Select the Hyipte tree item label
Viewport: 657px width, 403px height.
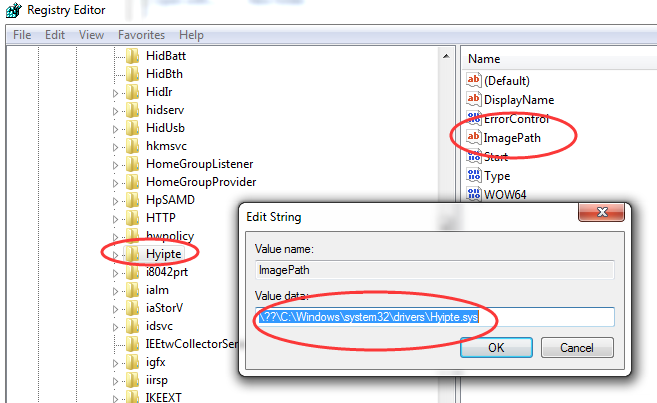(x=163, y=254)
